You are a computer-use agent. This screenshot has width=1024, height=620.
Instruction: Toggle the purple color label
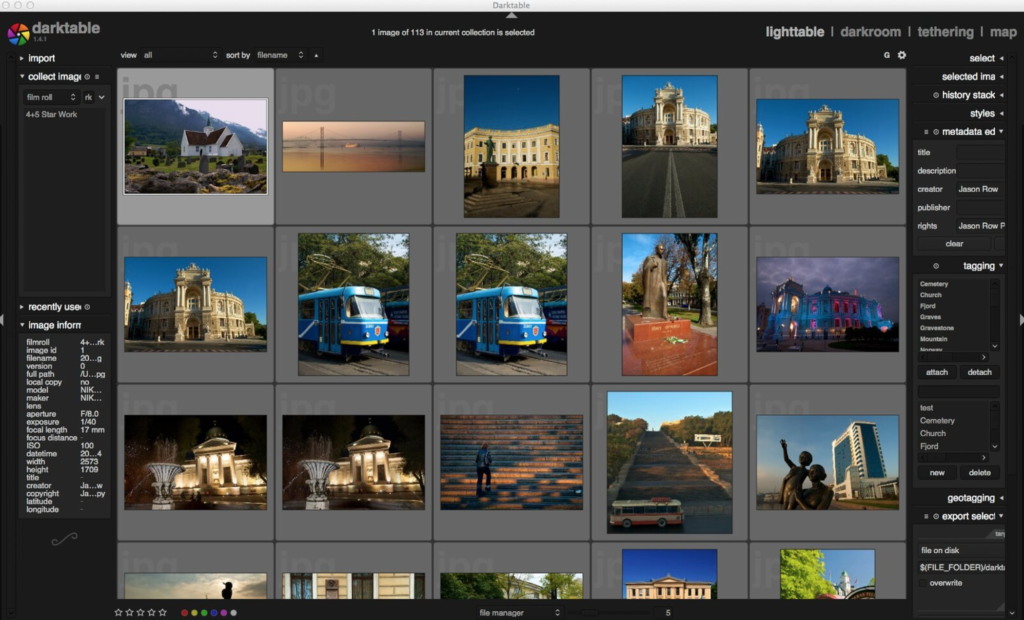click(224, 613)
